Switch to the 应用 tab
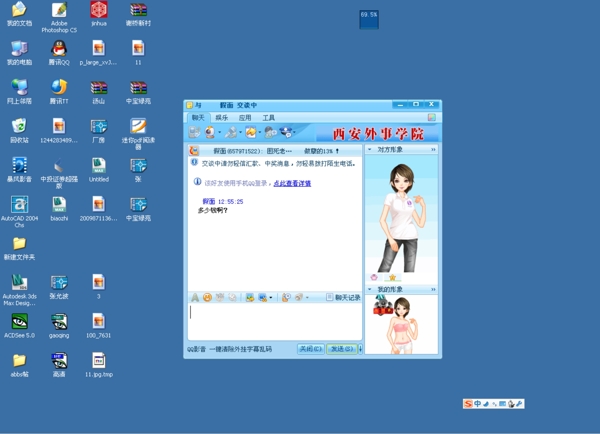This screenshot has width=600, height=434. pyautogui.click(x=245, y=117)
